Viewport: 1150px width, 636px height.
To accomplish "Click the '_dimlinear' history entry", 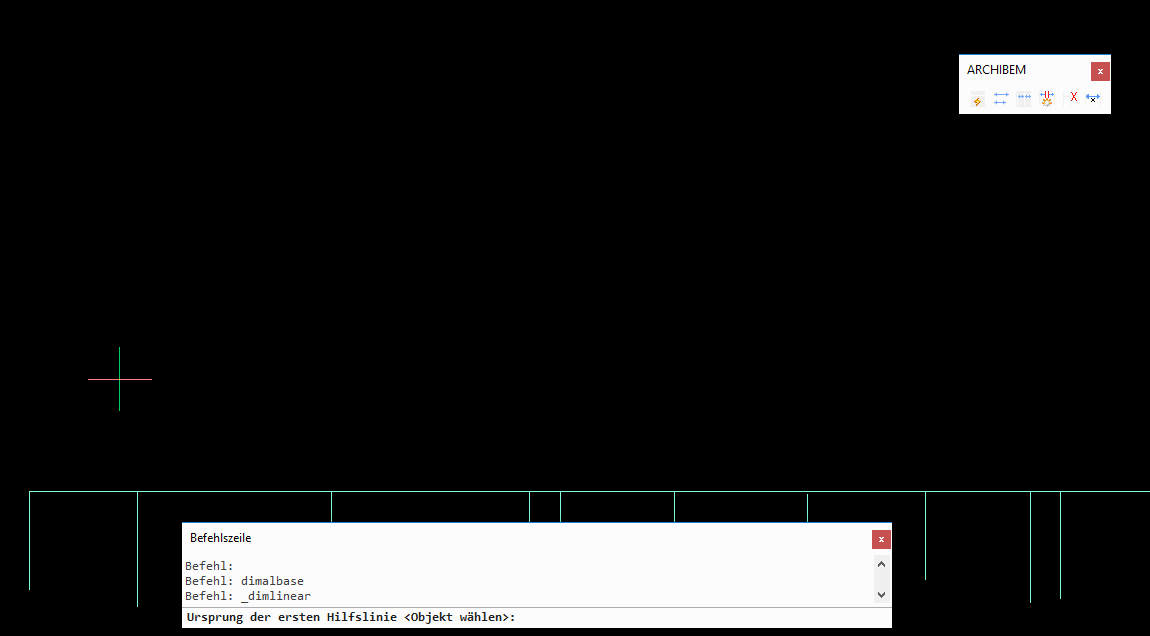I will 276,596.
